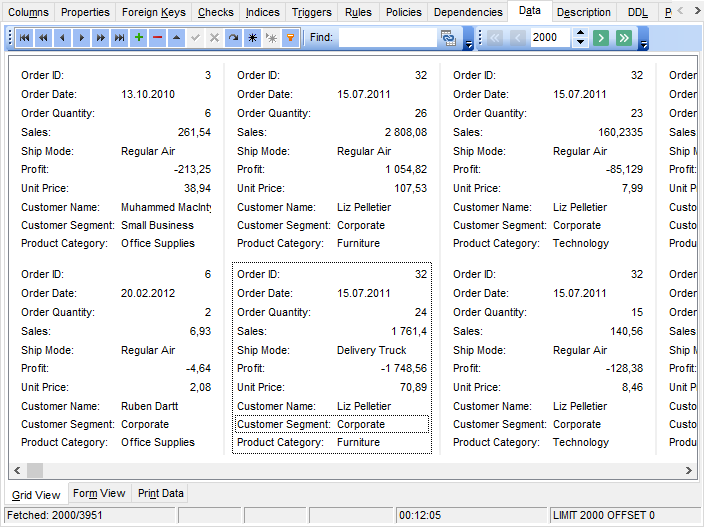This screenshot has height=527, width=704.
Task: Jump to the last record
Action: 120,38
